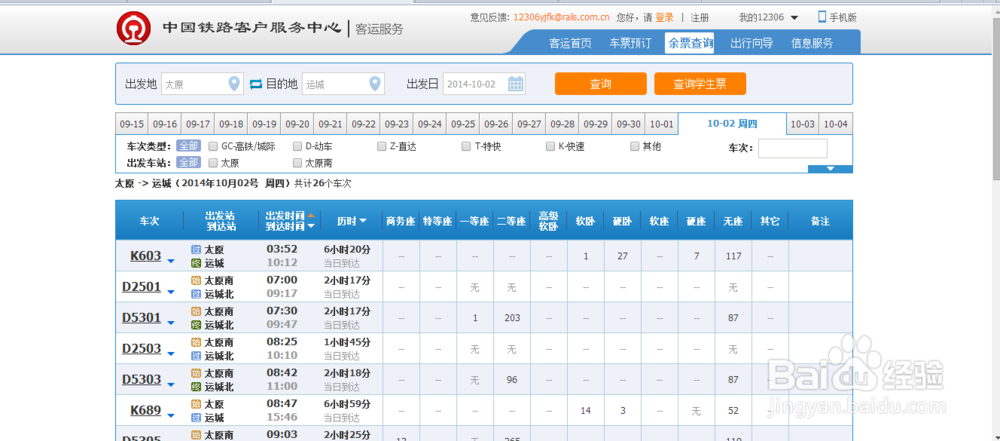This screenshot has height=441, width=1000.
Task: Open the D5301 train number link
Action: coord(142,318)
